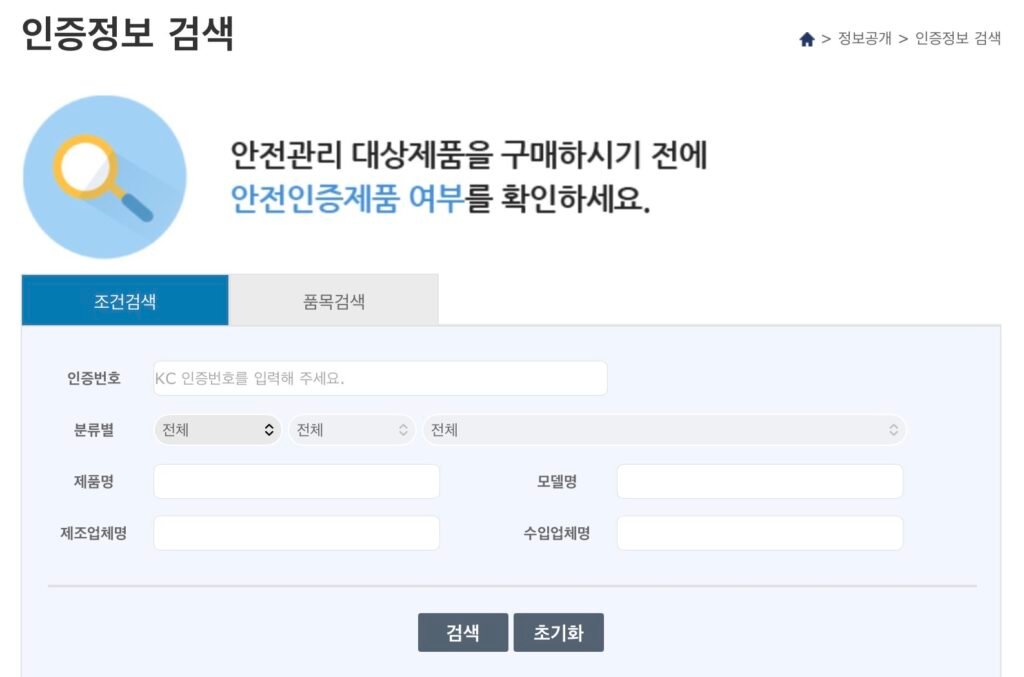This screenshot has width=1024, height=677.
Task: Click the 수입업체명 entry box
Action: 758,532
